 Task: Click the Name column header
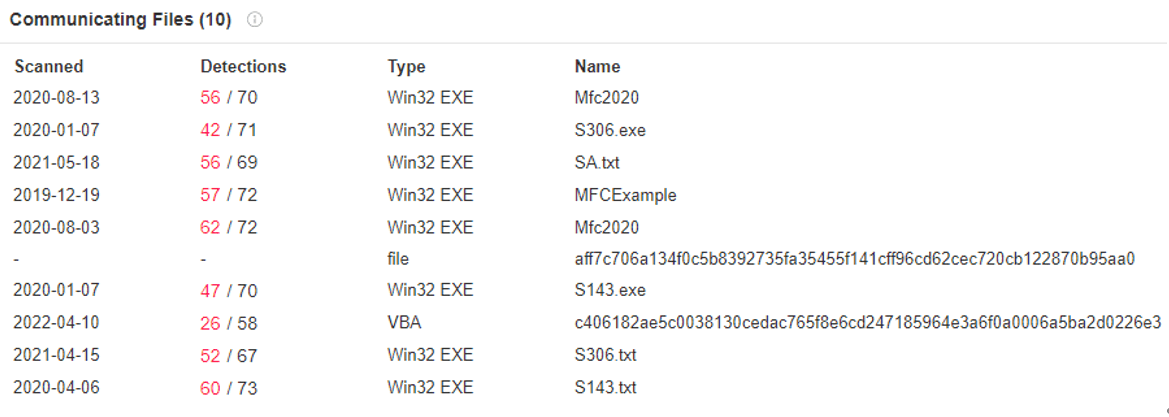pos(597,66)
